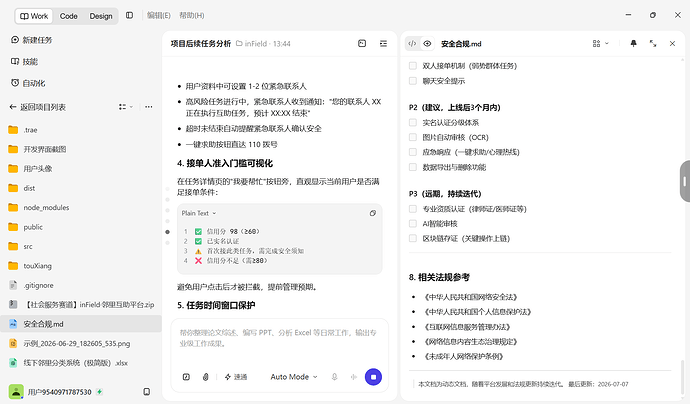Open the 帮助(H) menu
This screenshot has width=690, height=404.
coord(191,15)
